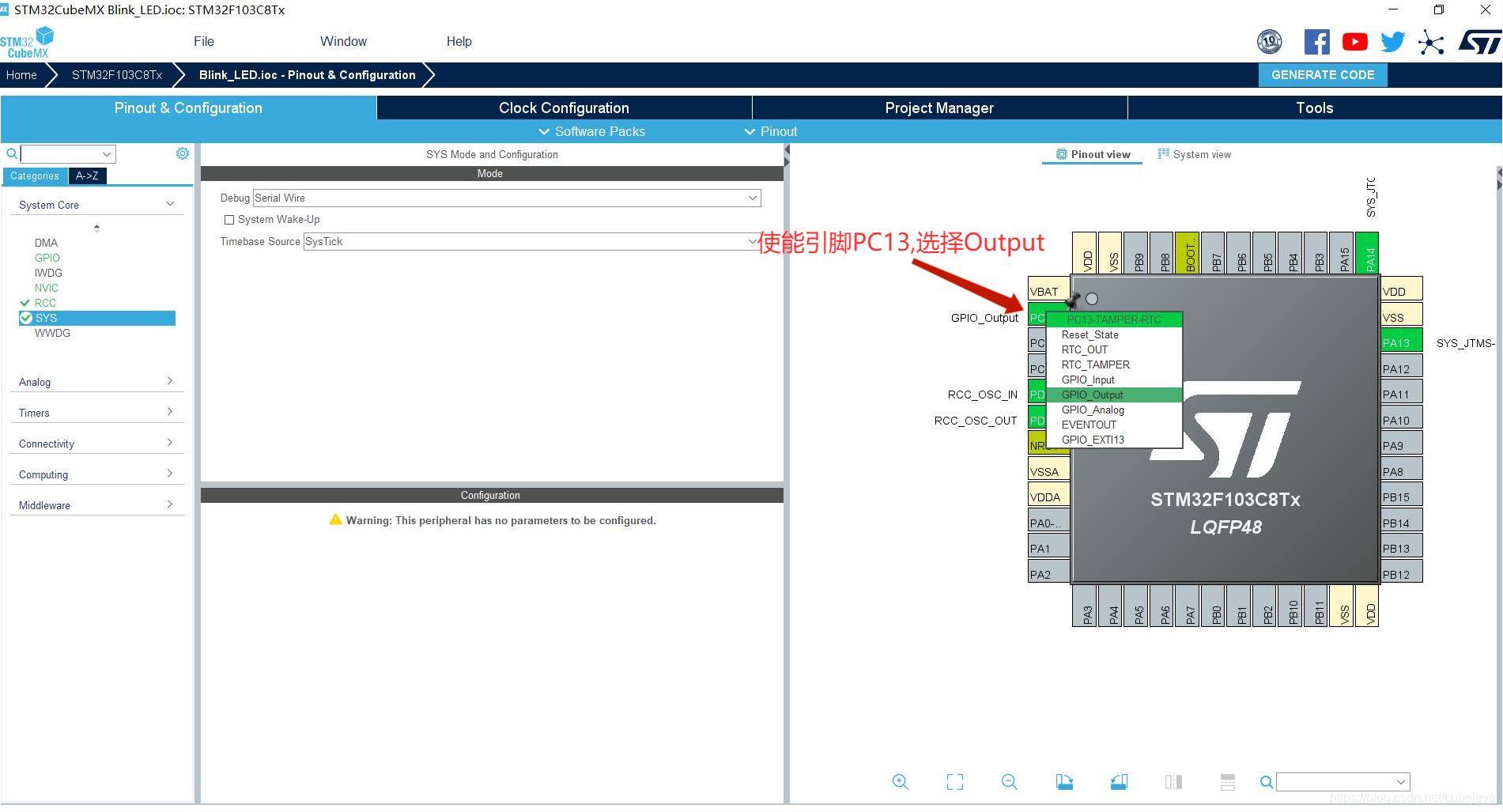Zoom in on the chip pinout

(900, 782)
